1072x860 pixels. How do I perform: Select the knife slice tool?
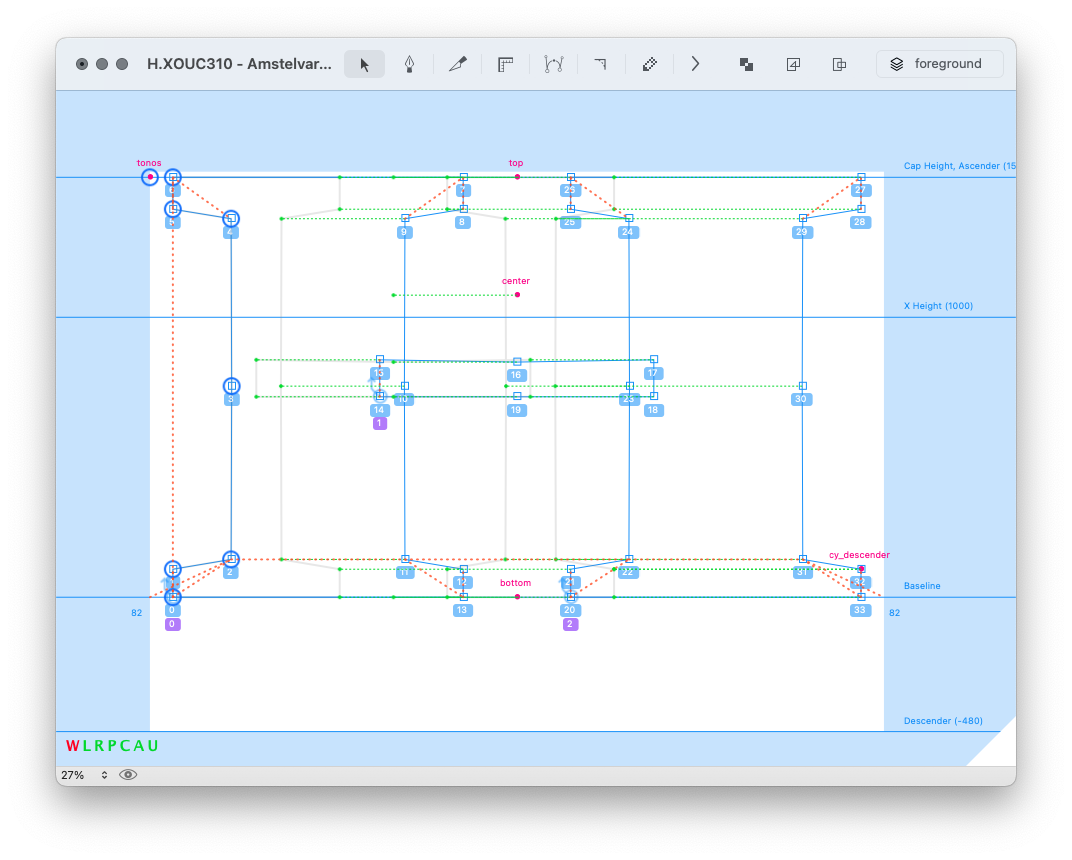457,64
